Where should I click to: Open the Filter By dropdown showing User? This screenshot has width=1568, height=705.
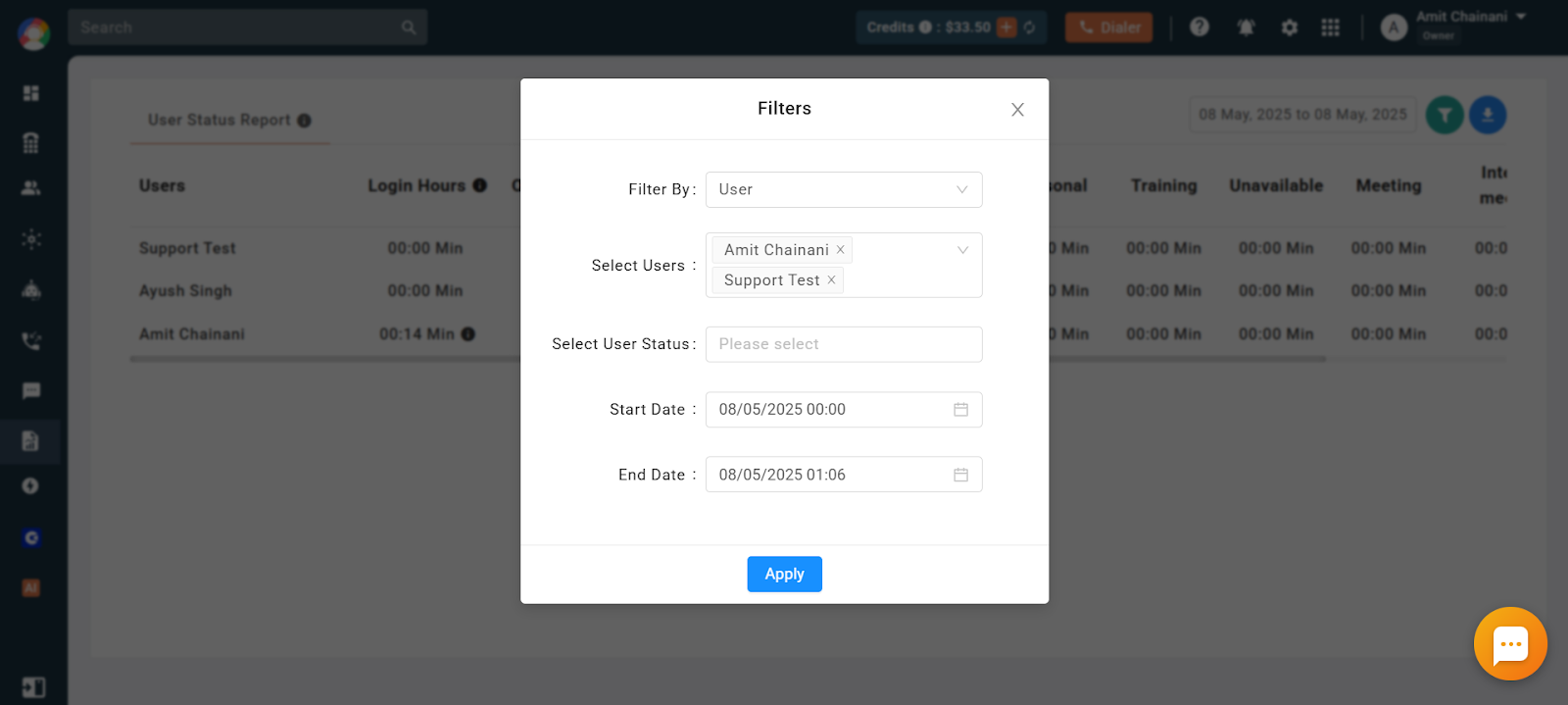pos(844,189)
